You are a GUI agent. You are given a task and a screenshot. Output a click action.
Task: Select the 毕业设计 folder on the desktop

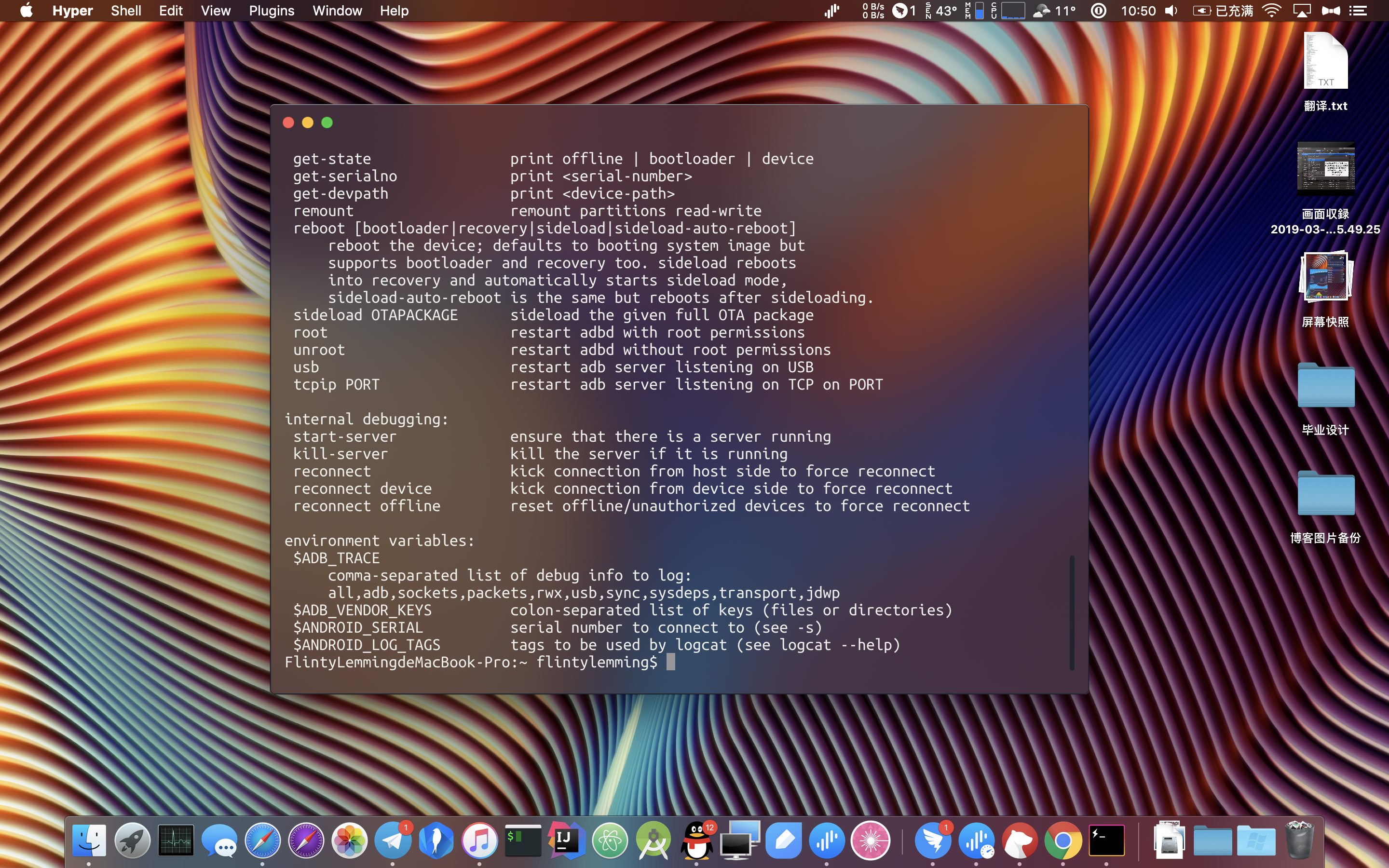point(1325,386)
